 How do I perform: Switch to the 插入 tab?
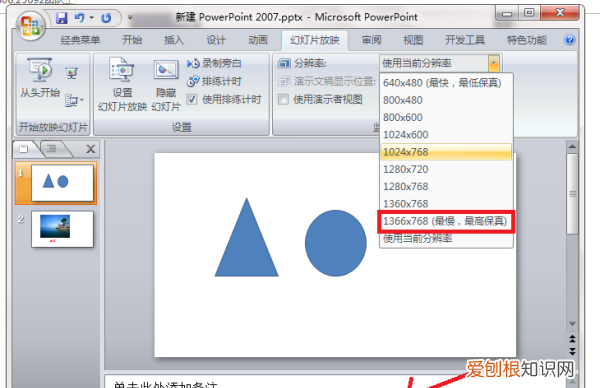click(174, 40)
